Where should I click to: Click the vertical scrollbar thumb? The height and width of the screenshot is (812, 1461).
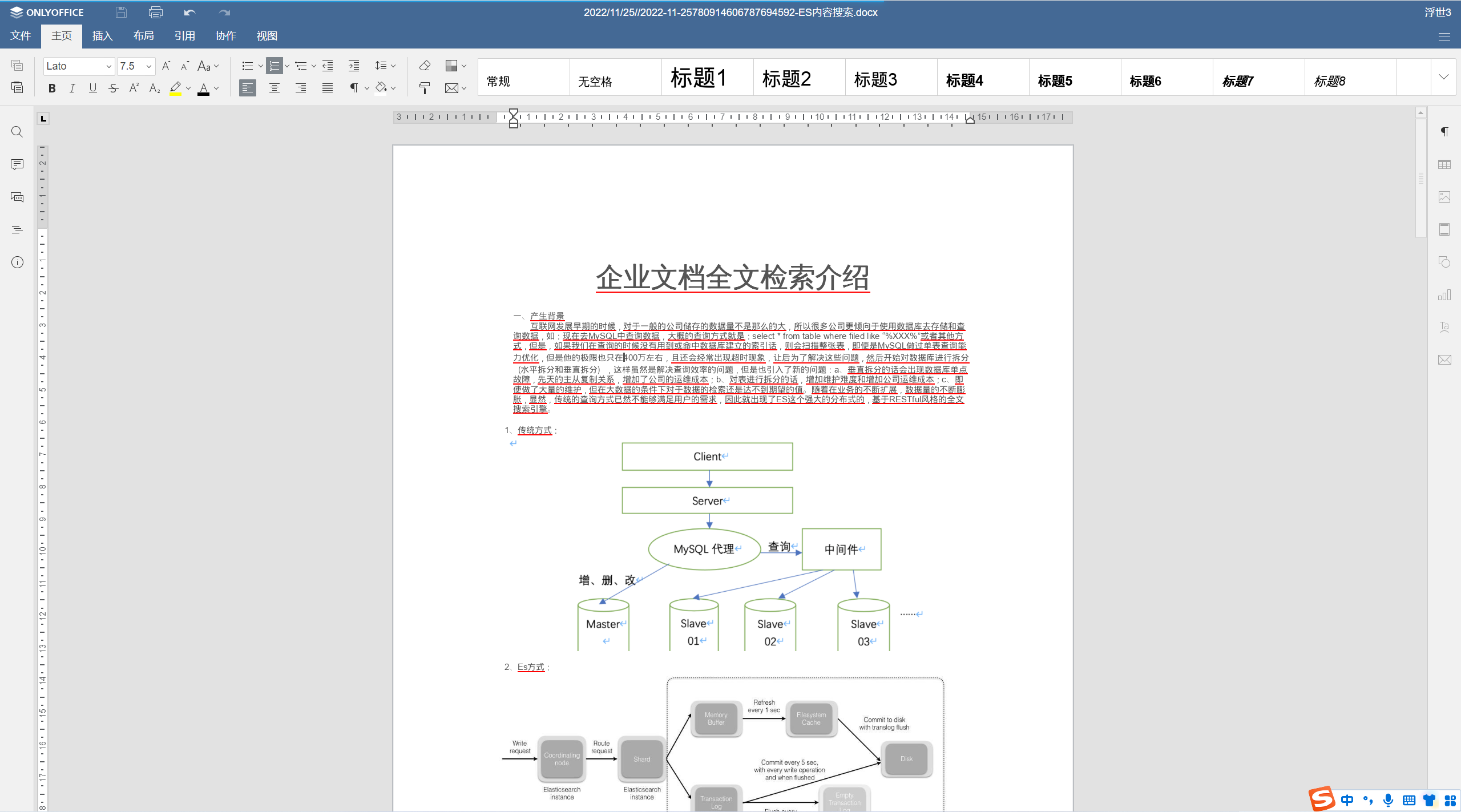coord(1421,178)
